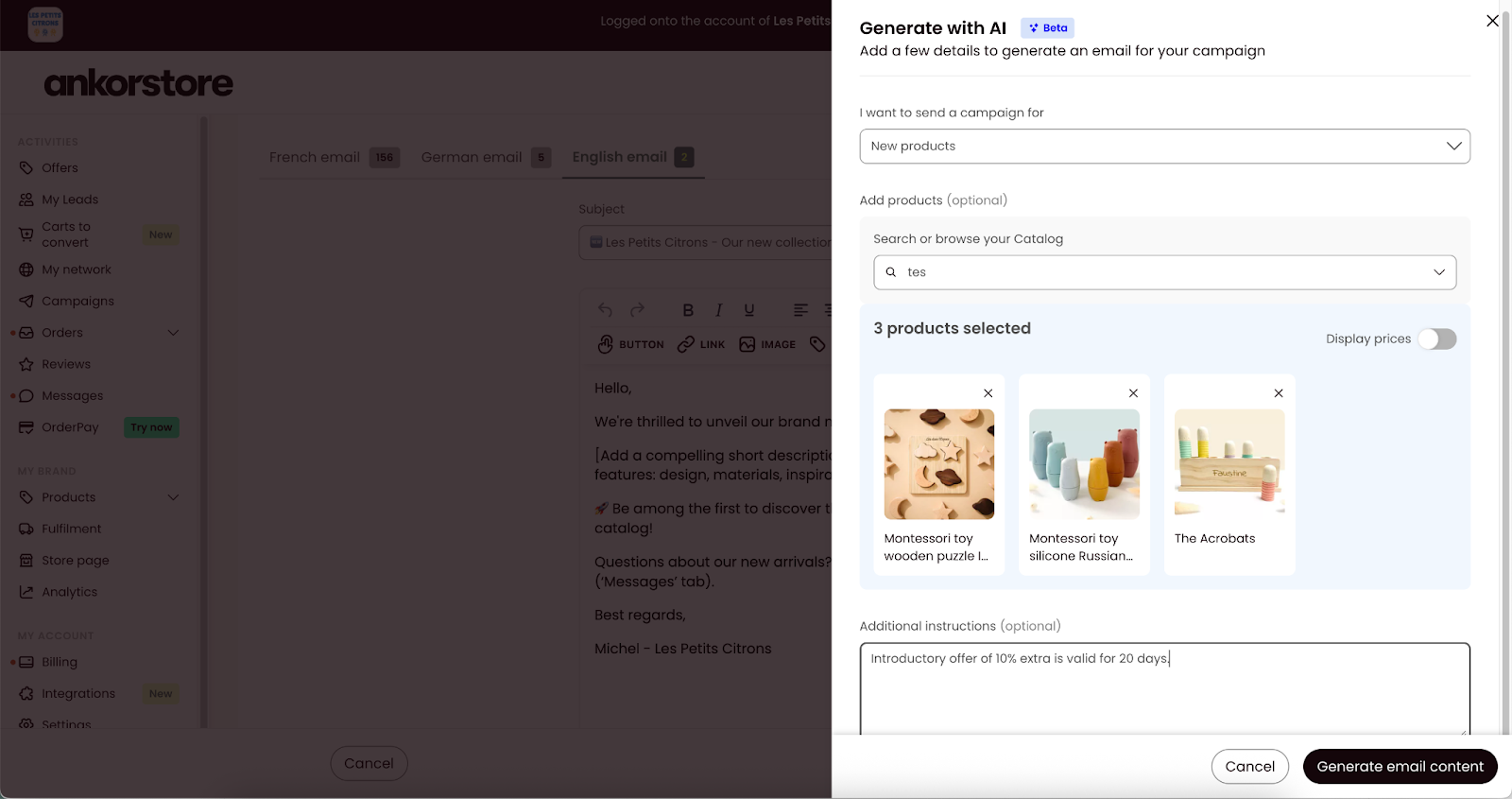Click the Underline formatting icon

click(749, 310)
